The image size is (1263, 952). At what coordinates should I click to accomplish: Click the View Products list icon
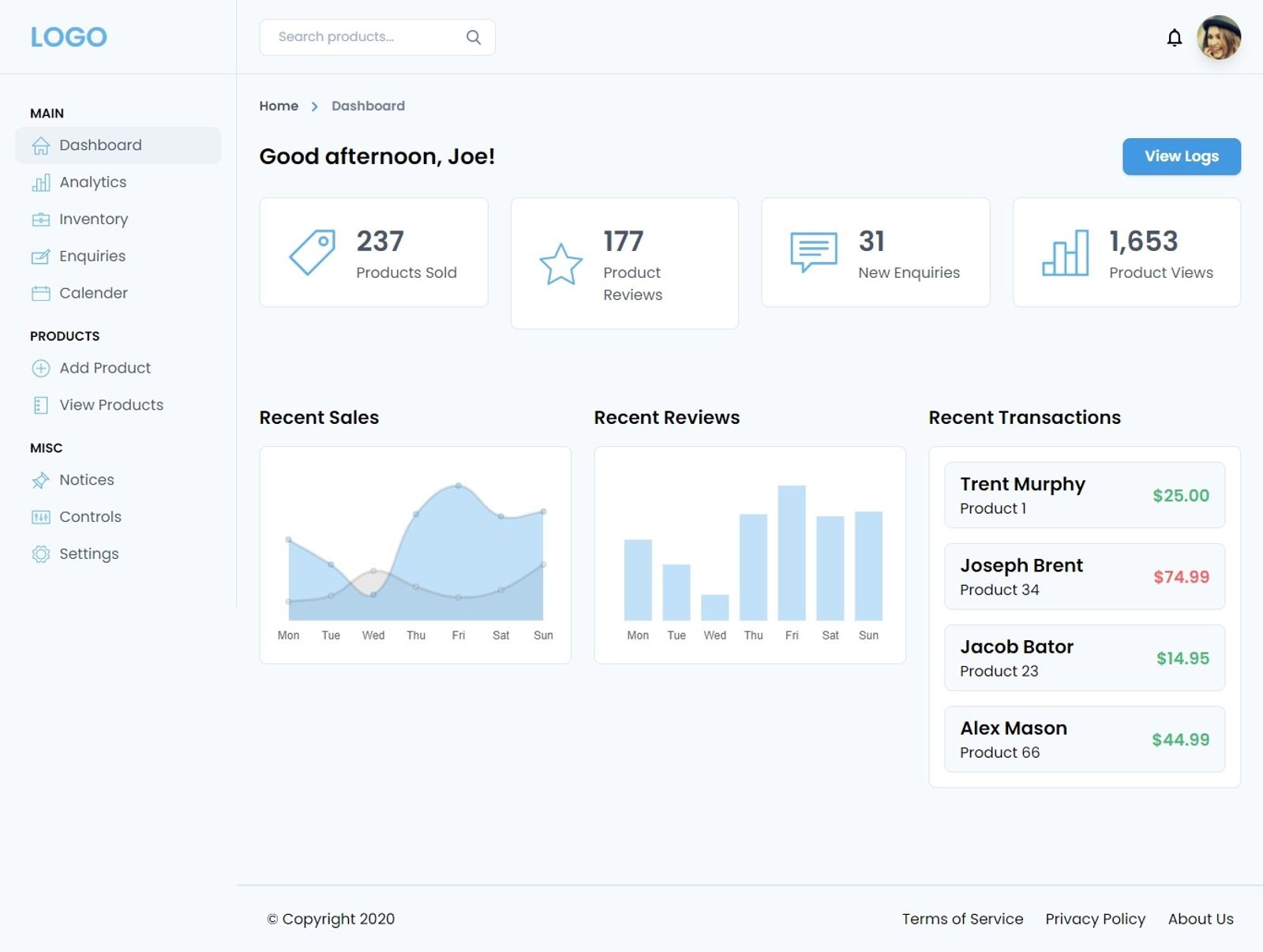point(41,406)
